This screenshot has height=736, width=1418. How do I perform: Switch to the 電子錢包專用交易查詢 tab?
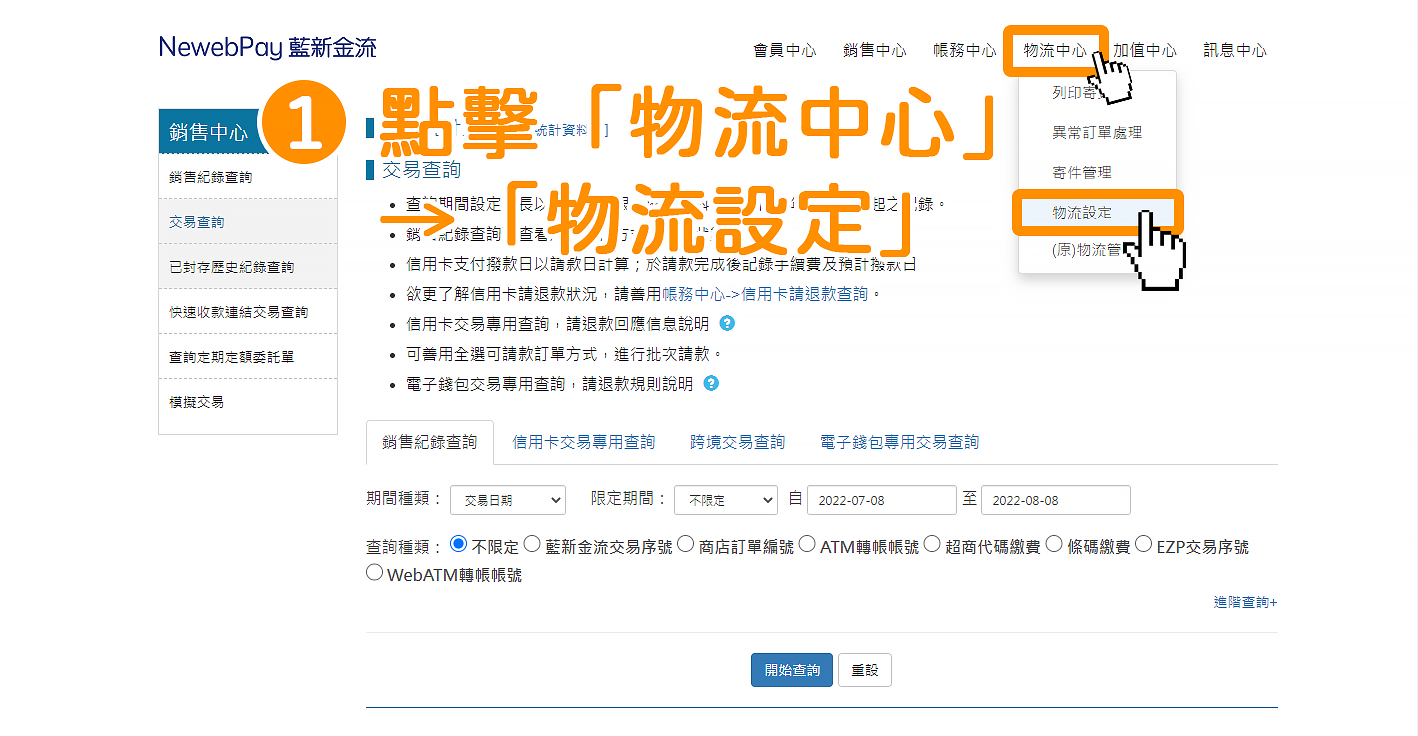[x=898, y=441]
